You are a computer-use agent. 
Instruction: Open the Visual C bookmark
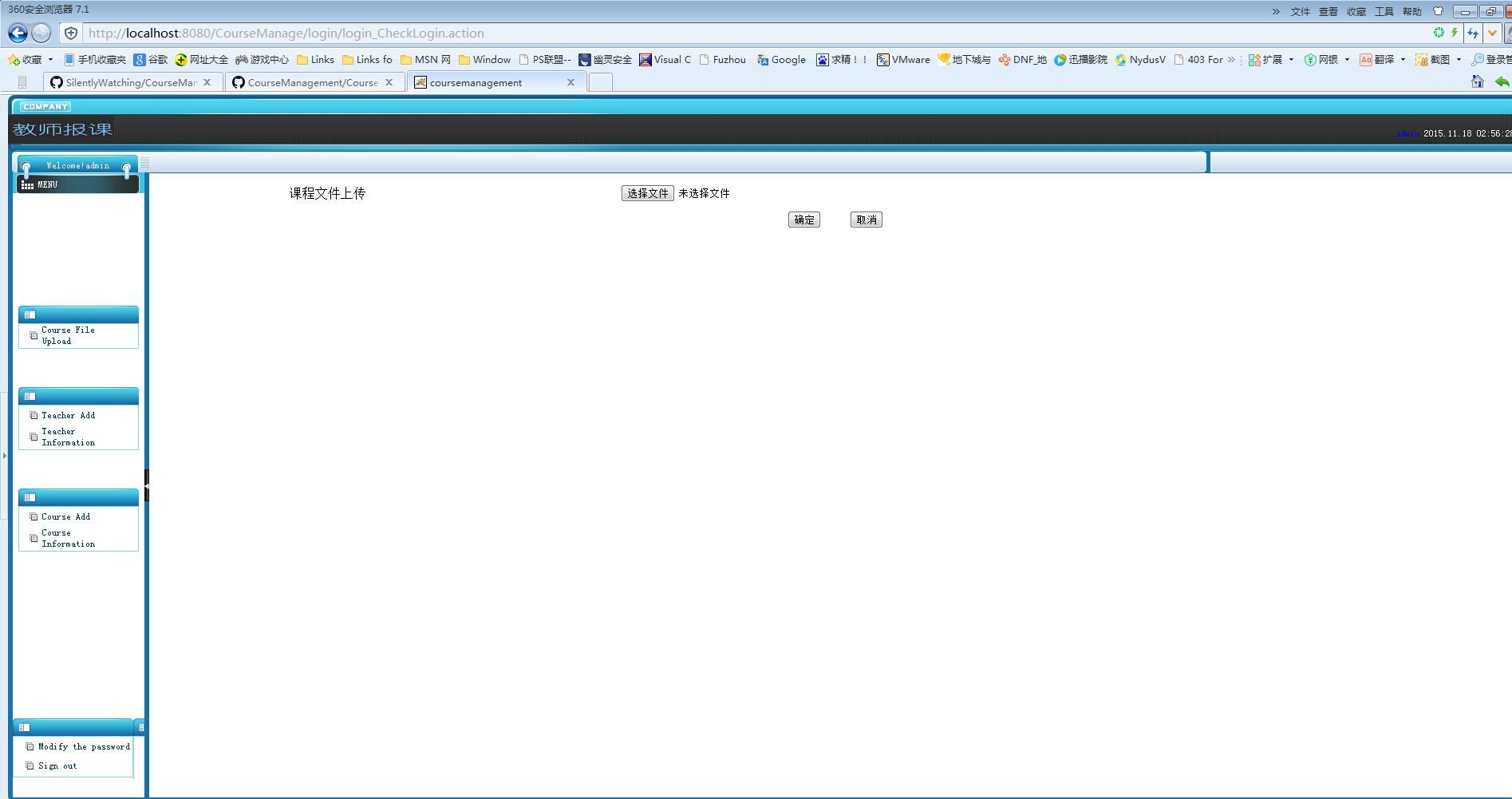[665, 60]
